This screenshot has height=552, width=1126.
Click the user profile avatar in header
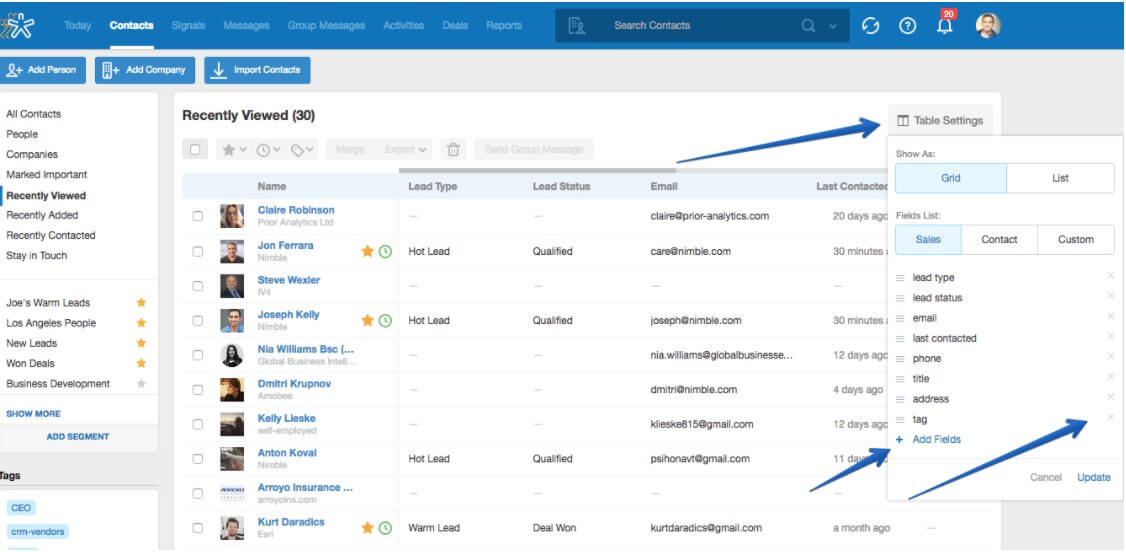pyautogui.click(x=988, y=26)
